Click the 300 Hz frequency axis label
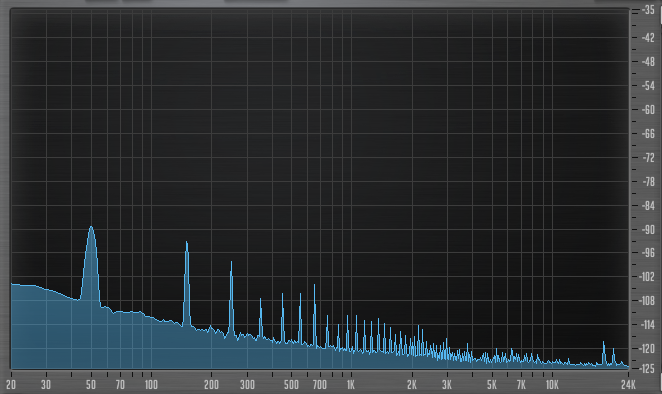662x394 pixels. (x=247, y=385)
